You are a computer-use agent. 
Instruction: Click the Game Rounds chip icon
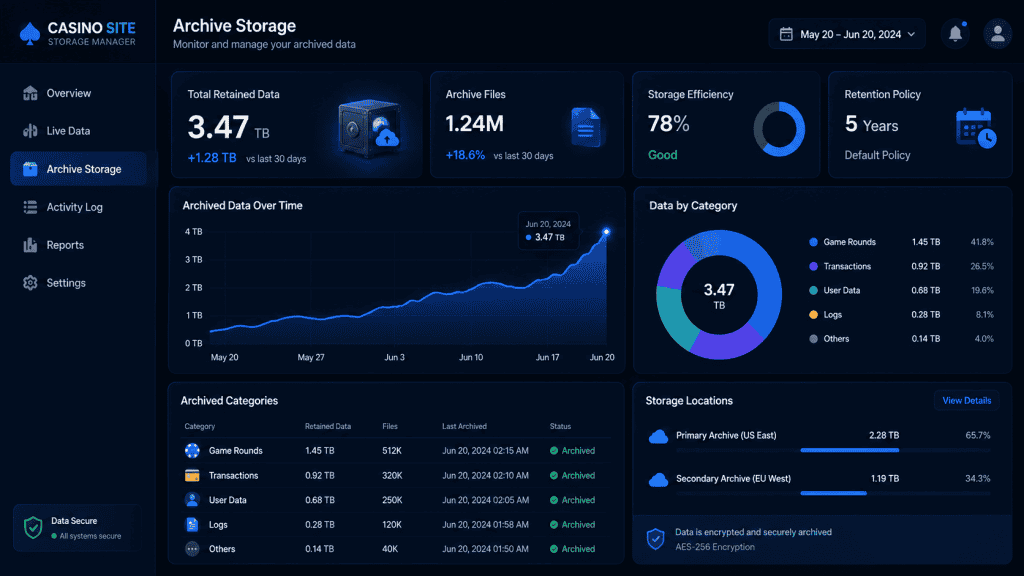[192, 451]
